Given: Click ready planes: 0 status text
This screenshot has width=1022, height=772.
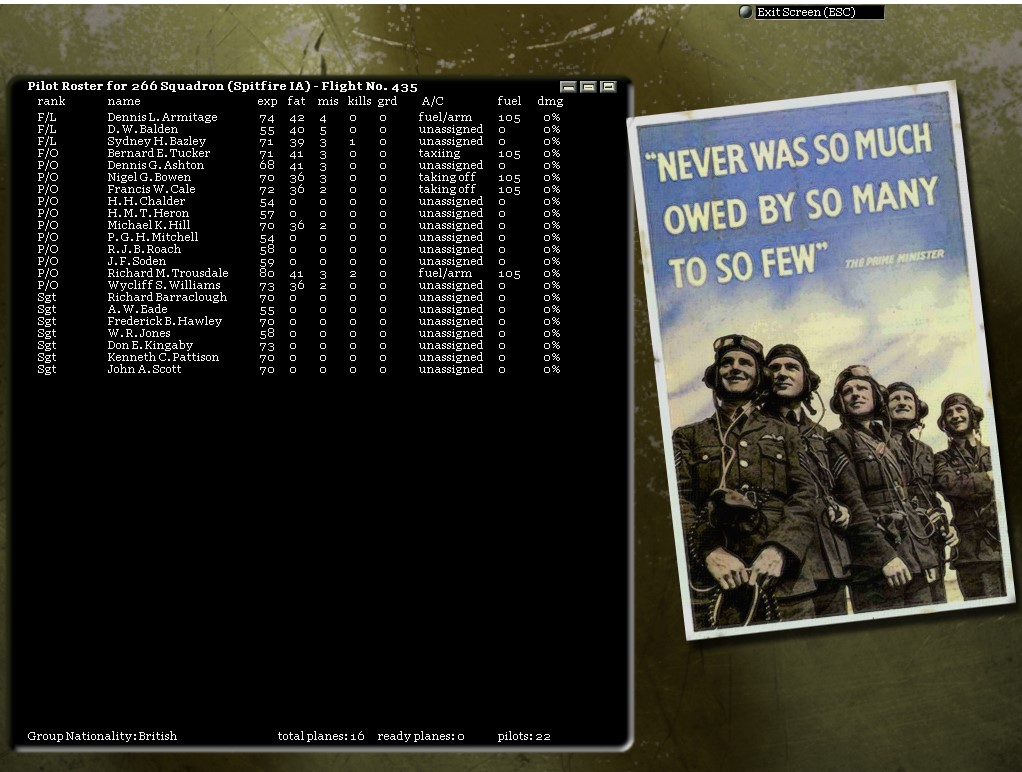Looking at the screenshot, I should coord(421,736).
